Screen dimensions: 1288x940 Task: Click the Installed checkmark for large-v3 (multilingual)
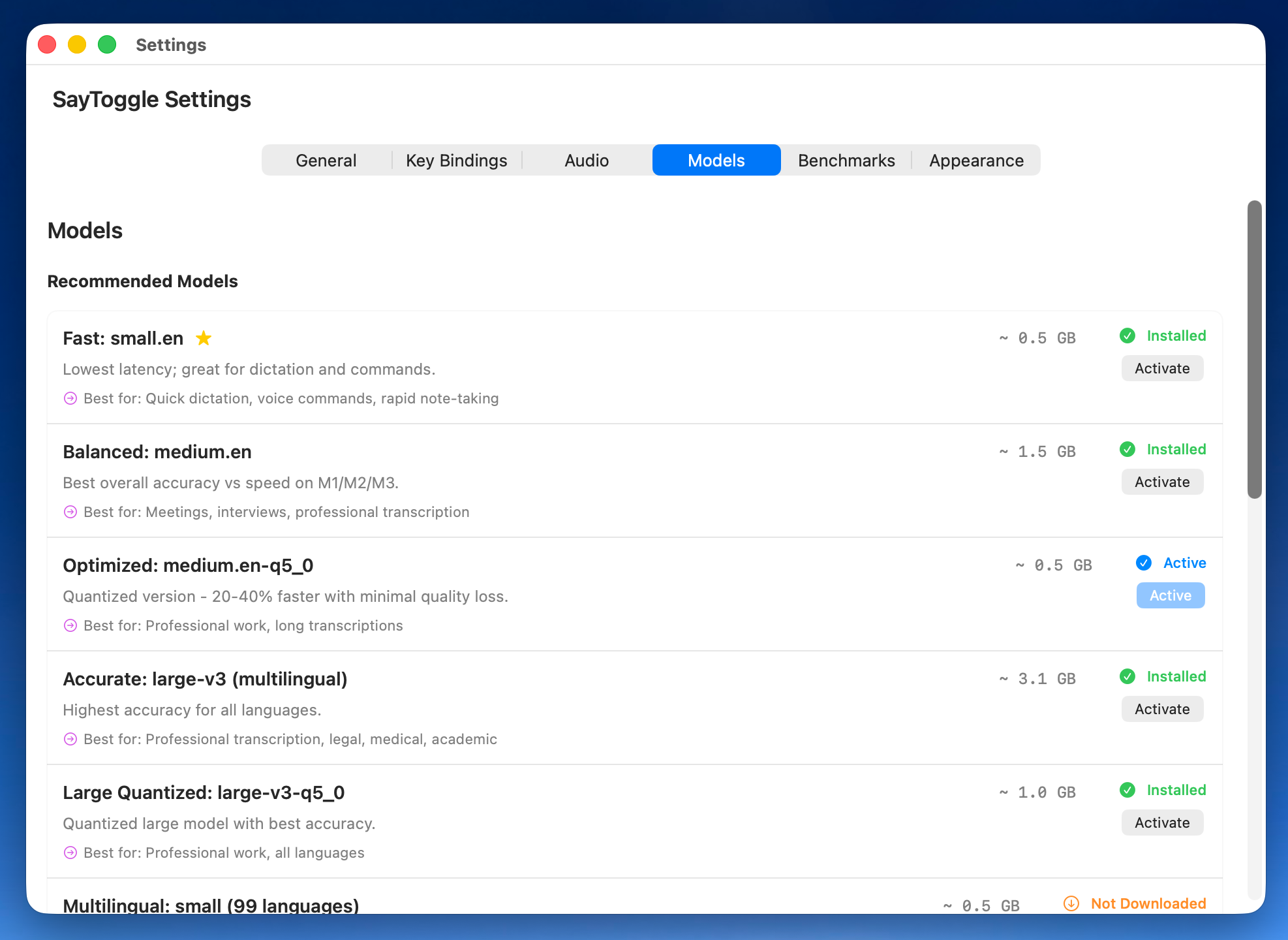(x=1128, y=677)
